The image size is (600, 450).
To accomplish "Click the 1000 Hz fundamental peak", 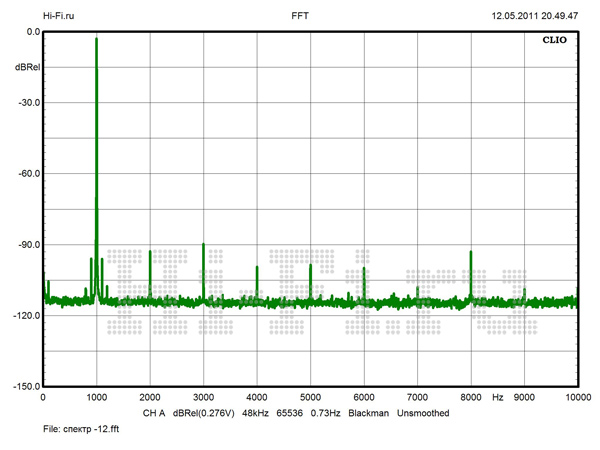I will click(96, 40).
